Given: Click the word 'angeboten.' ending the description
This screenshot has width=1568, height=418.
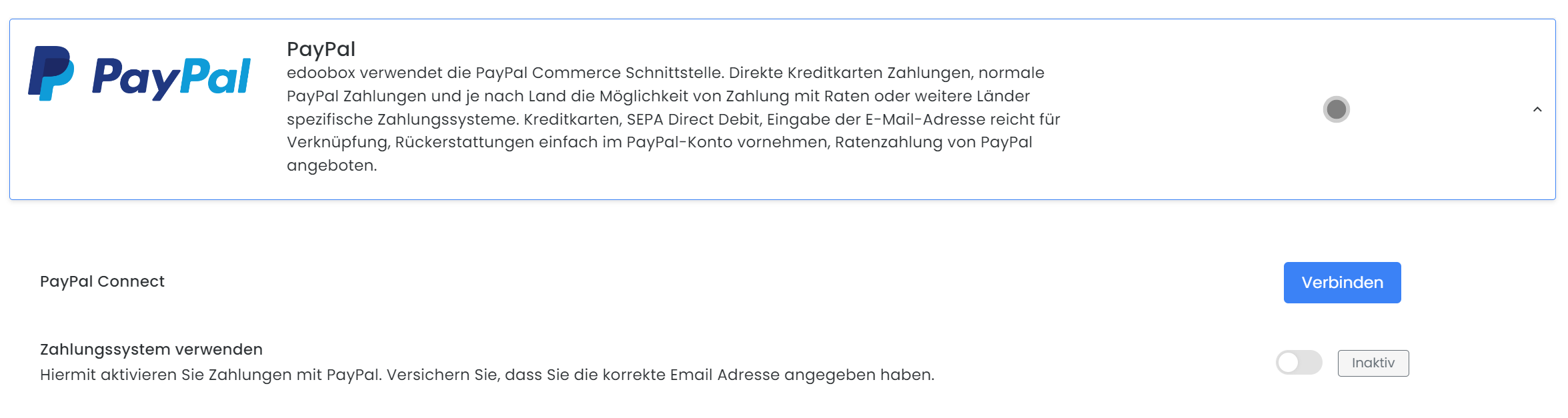Looking at the screenshot, I should pyautogui.click(x=331, y=165).
